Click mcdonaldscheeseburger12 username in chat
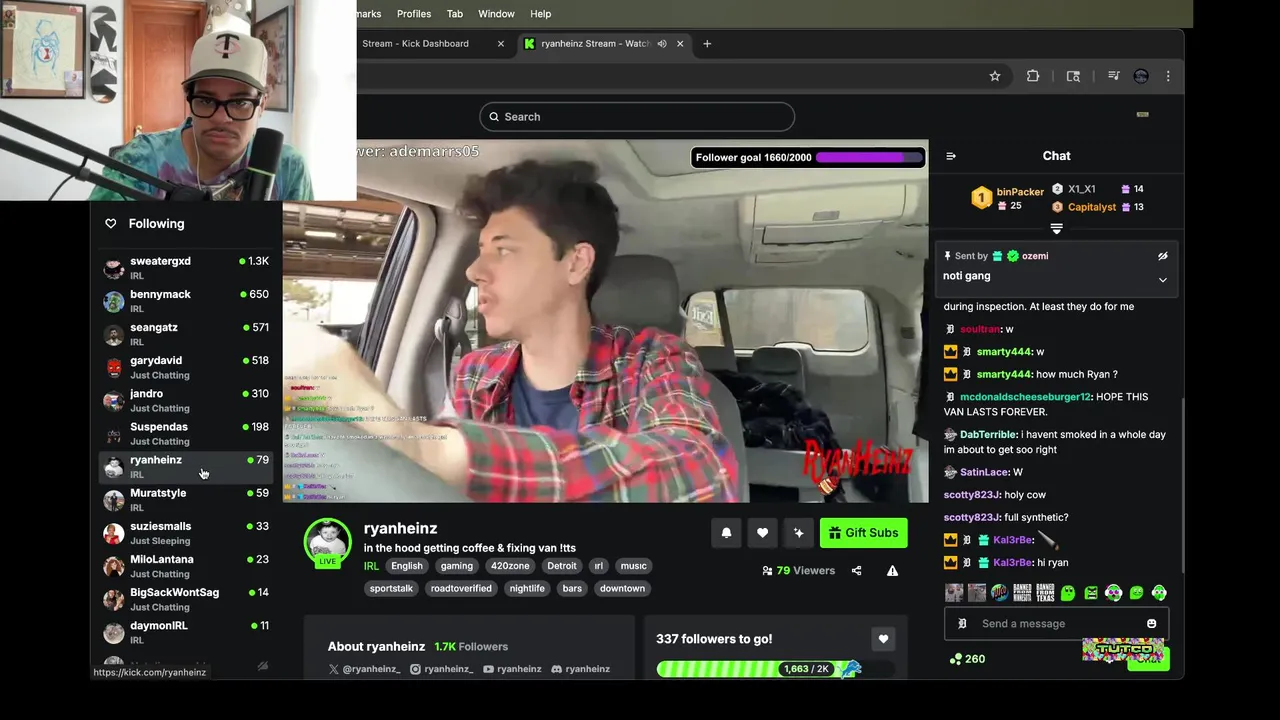 click(1025, 397)
